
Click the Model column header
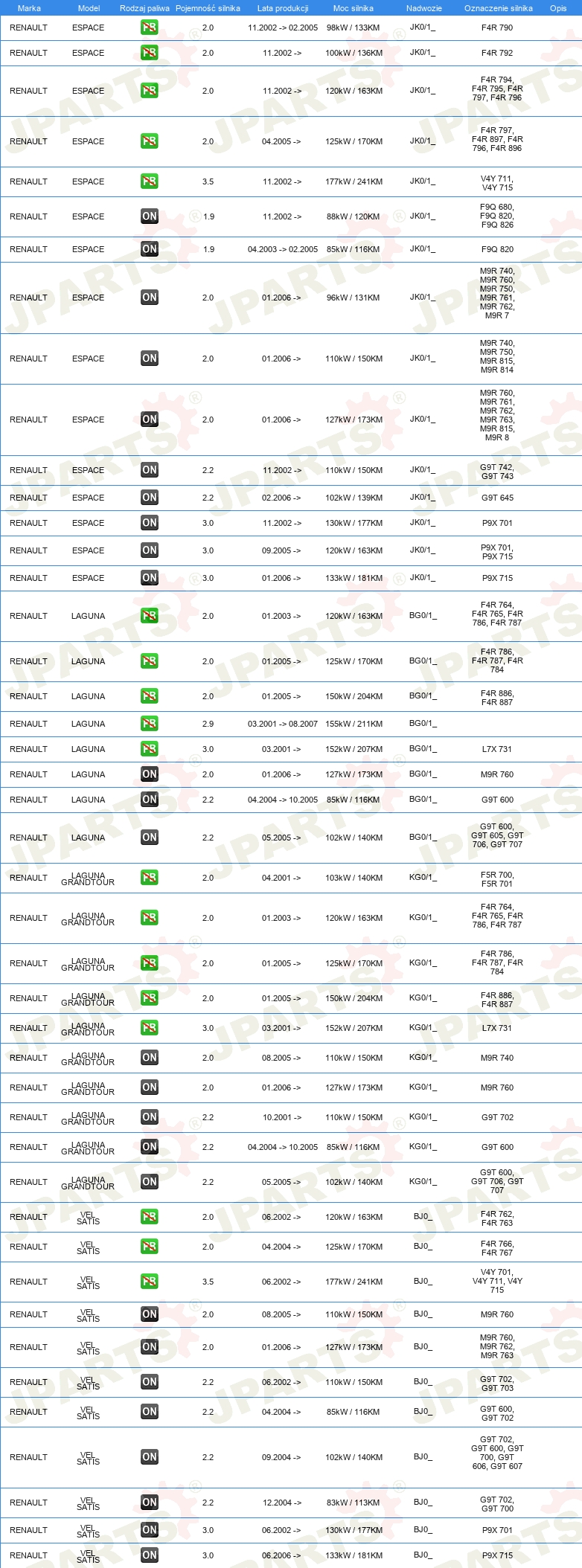click(89, 8)
